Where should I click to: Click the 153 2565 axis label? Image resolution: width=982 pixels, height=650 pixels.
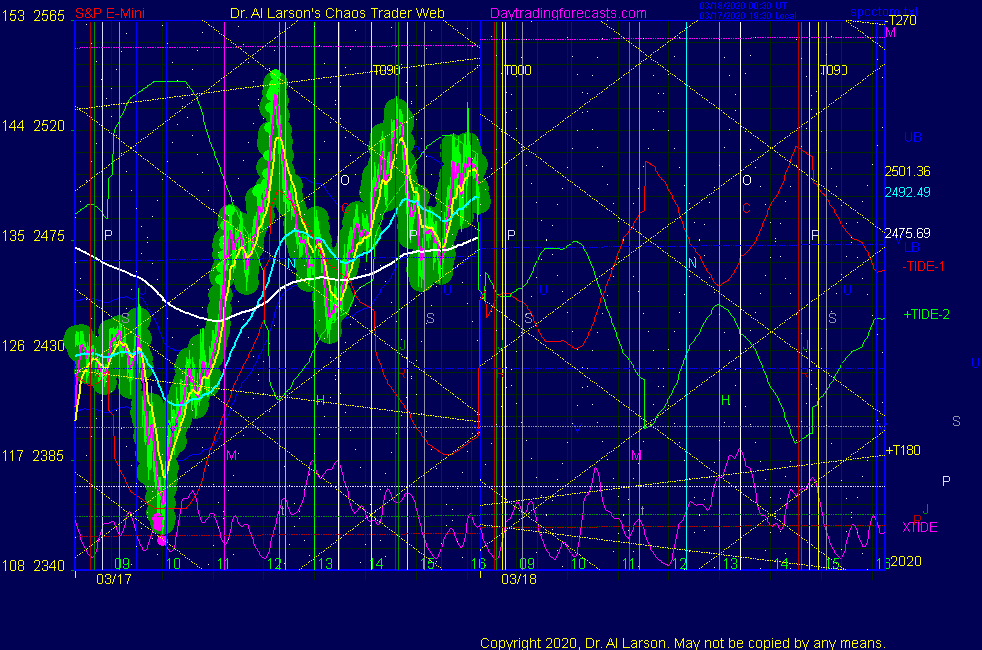[x=33, y=16]
